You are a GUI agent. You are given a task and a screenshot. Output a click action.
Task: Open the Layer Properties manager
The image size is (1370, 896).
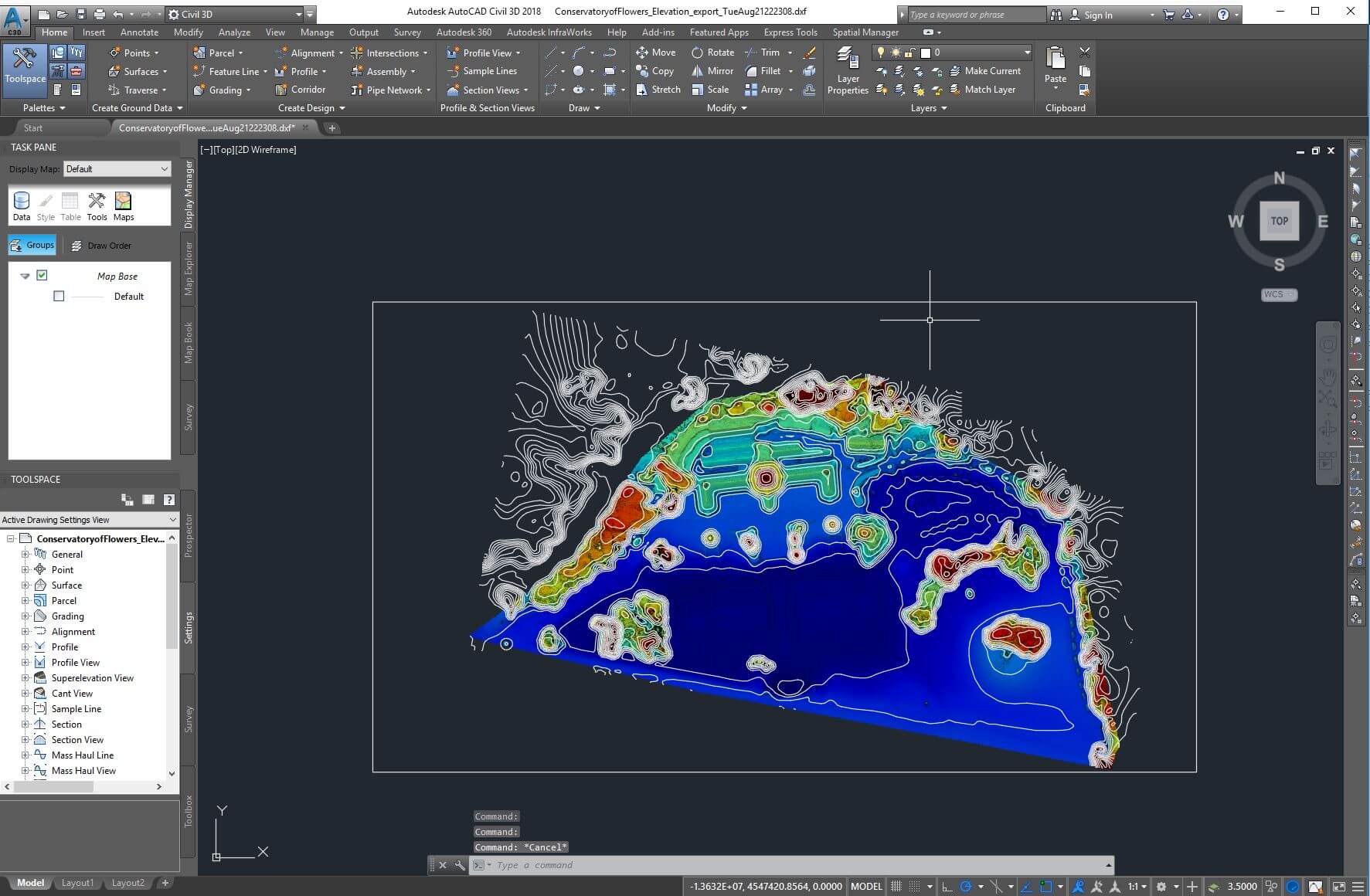coord(847,70)
